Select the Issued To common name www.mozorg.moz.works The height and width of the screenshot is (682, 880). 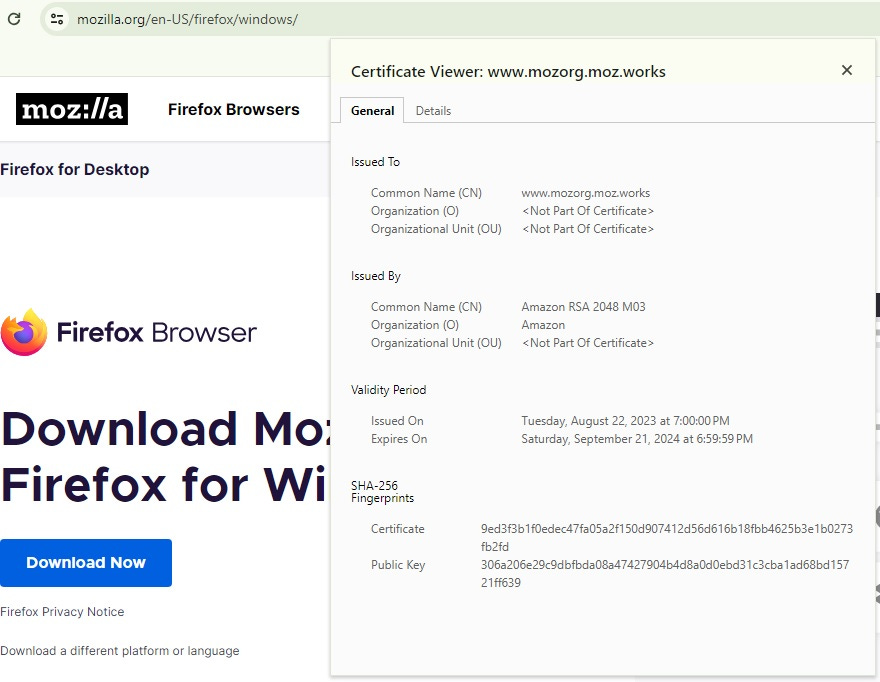coord(585,193)
